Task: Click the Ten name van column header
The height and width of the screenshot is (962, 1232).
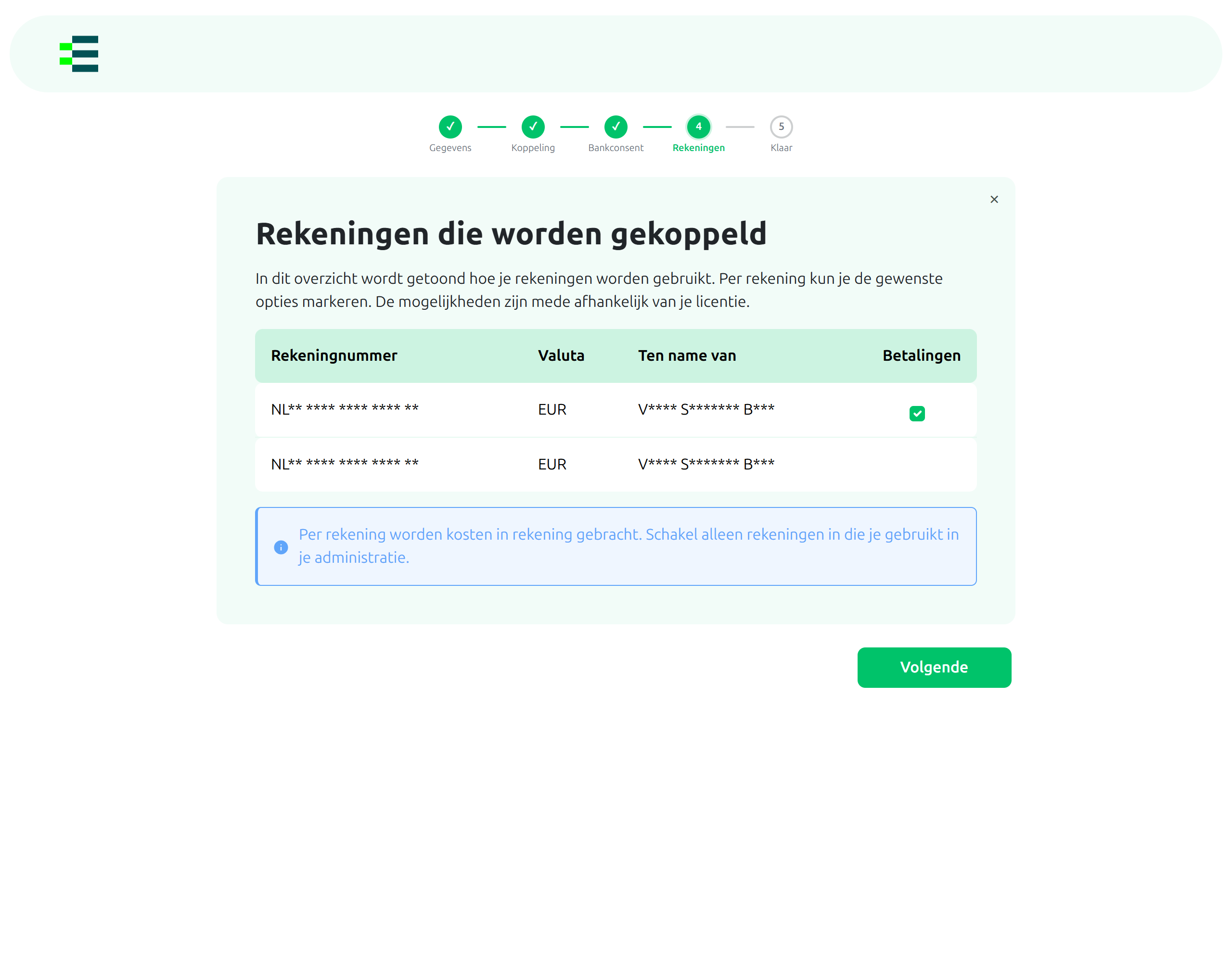Action: tap(687, 356)
